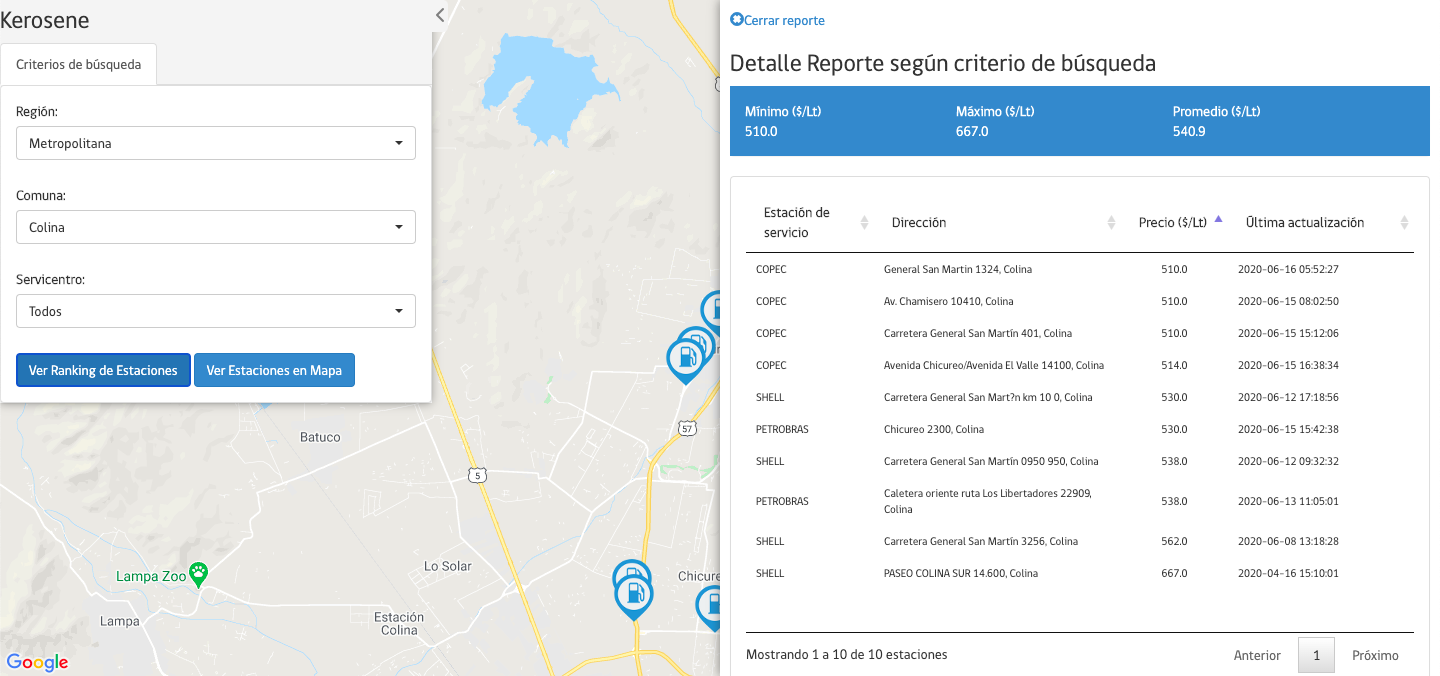Sort by Dirección column arrows
1440x676 pixels.
tap(1111, 223)
